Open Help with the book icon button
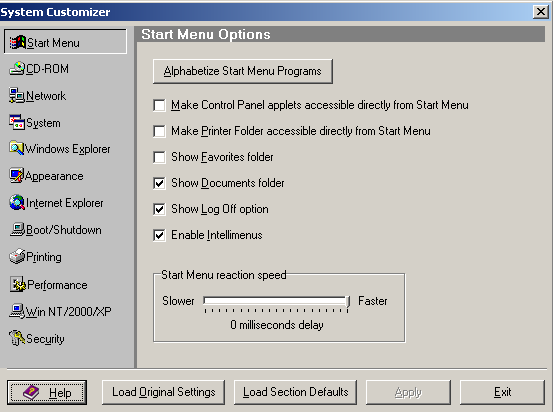Viewport: 554px width, 412px height. (47, 393)
